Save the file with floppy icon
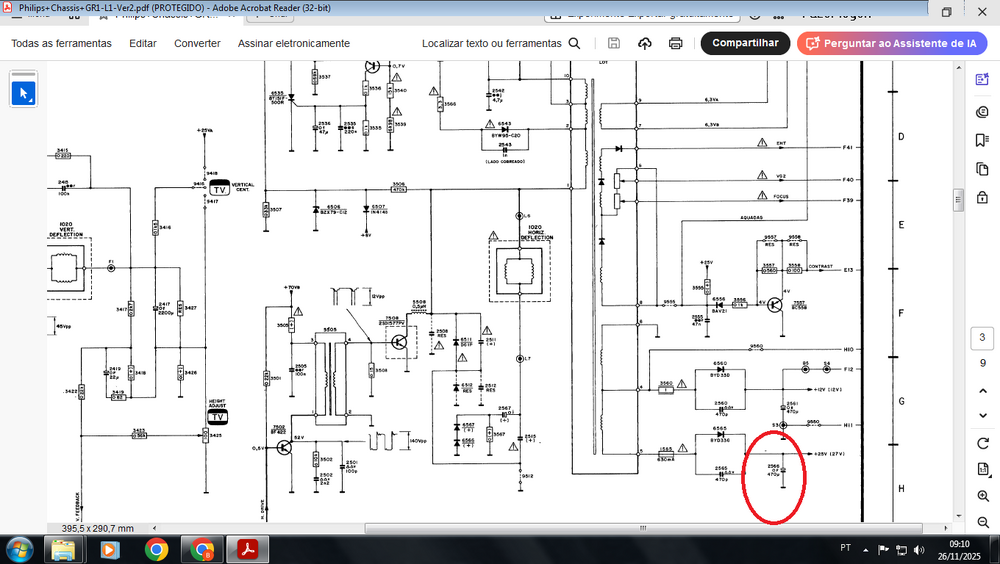This screenshot has width=1000, height=564. (614, 43)
